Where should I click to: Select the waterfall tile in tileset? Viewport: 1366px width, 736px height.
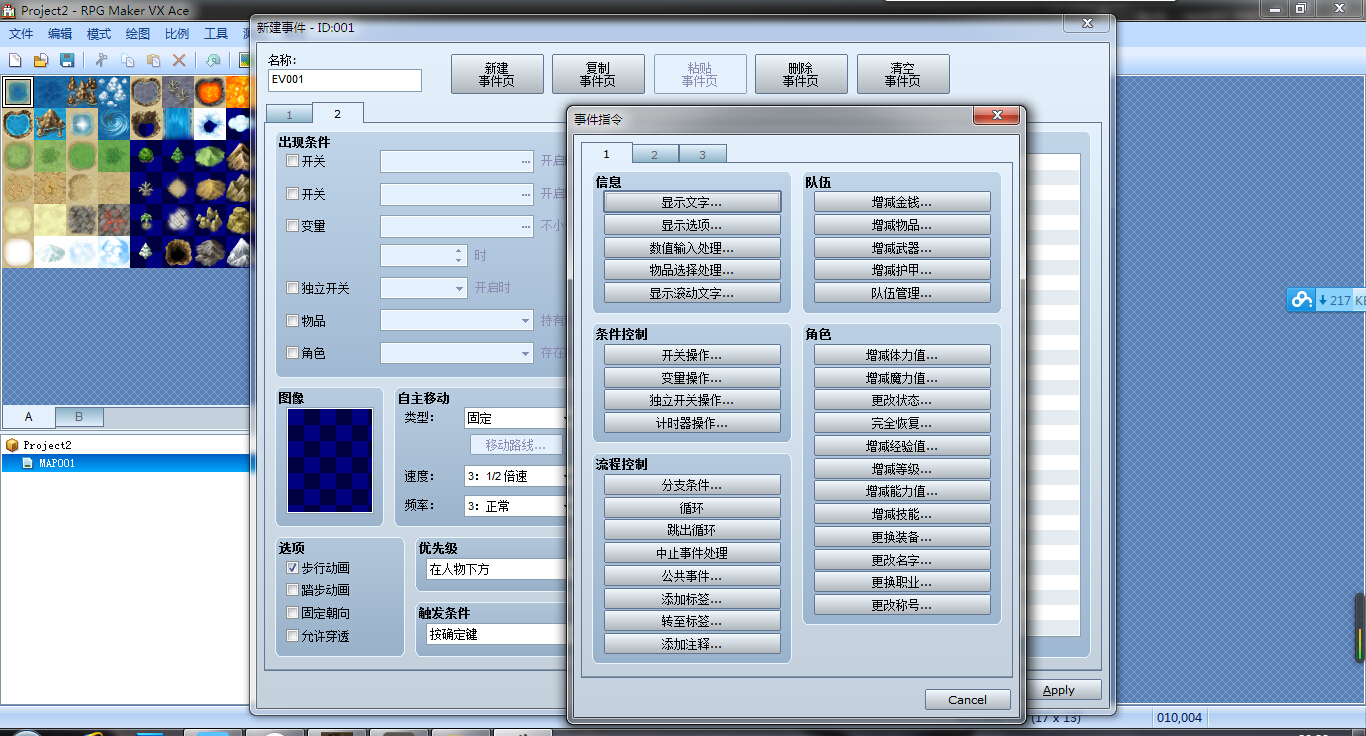[178, 124]
